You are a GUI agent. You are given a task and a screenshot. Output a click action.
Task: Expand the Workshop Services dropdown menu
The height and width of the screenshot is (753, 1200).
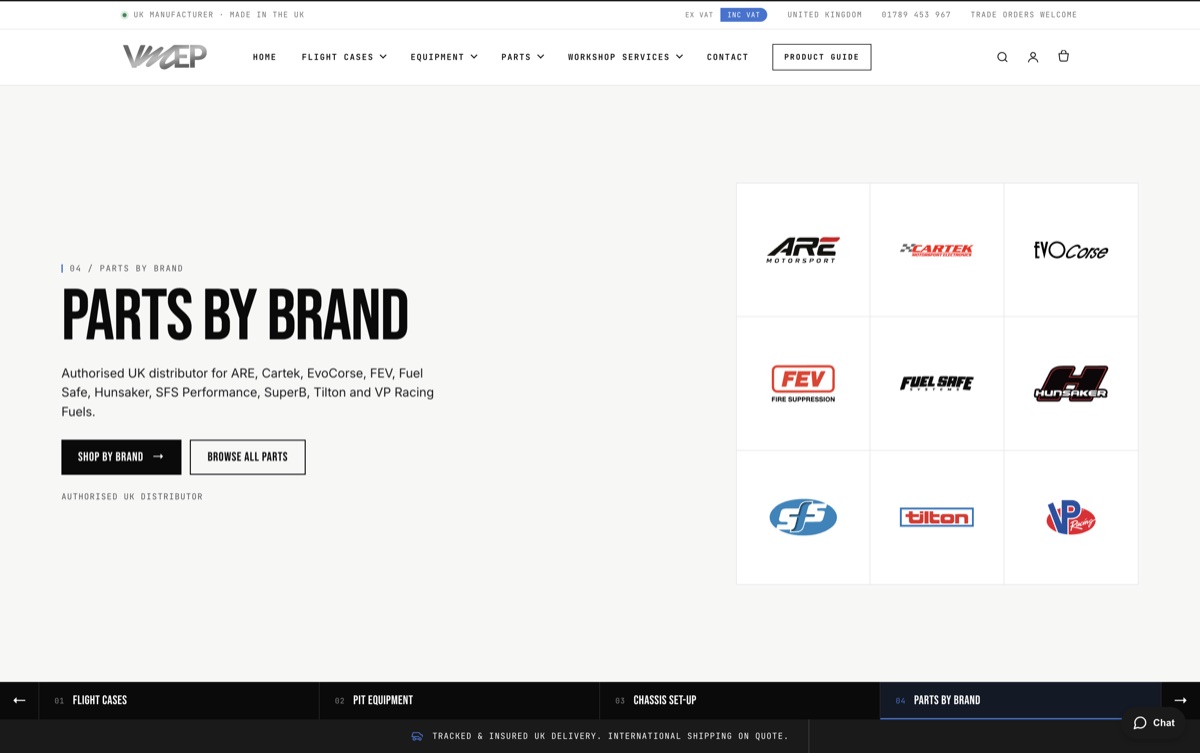(625, 57)
